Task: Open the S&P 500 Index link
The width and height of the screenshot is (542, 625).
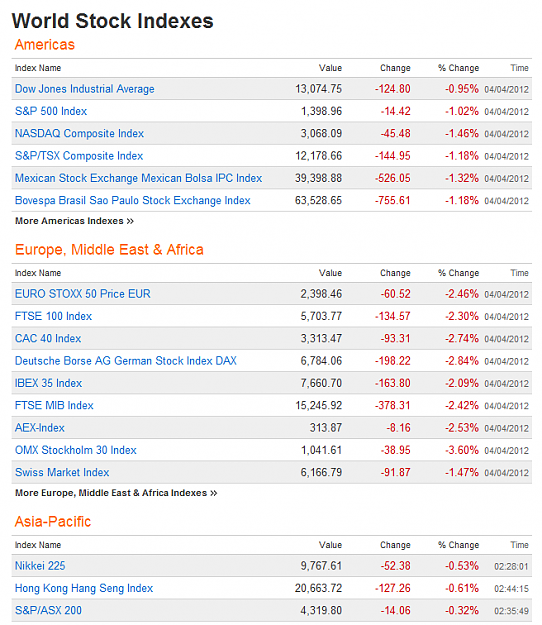Action: 51,111
